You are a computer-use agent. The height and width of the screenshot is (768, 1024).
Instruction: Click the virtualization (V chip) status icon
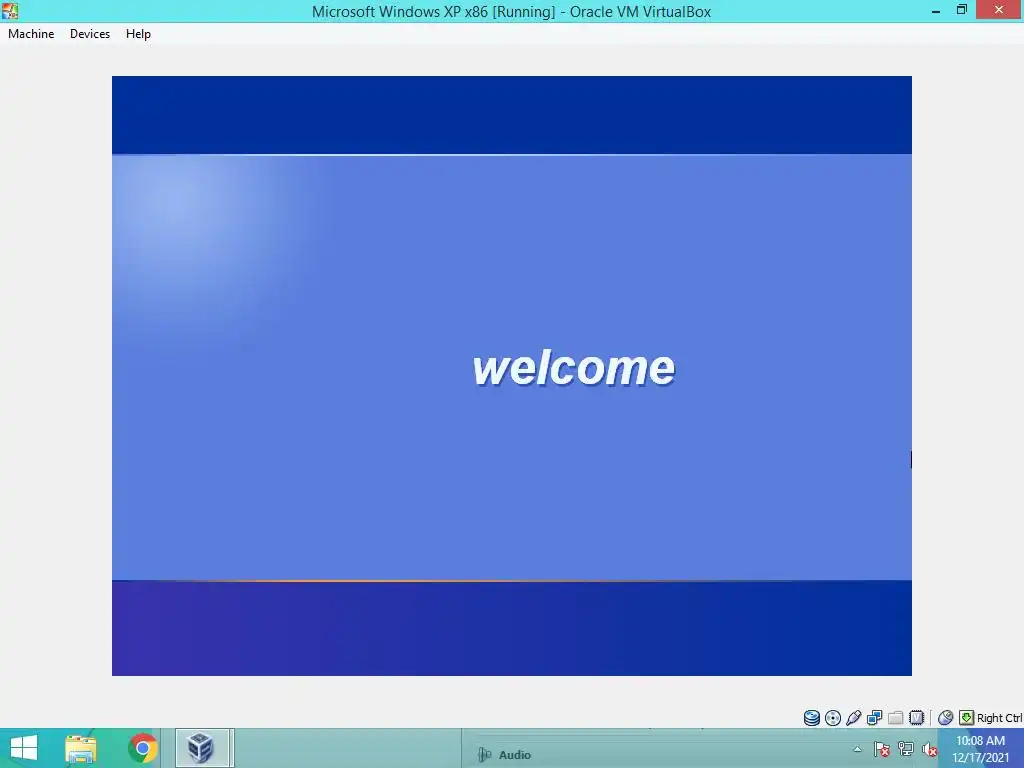pos(916,718)
